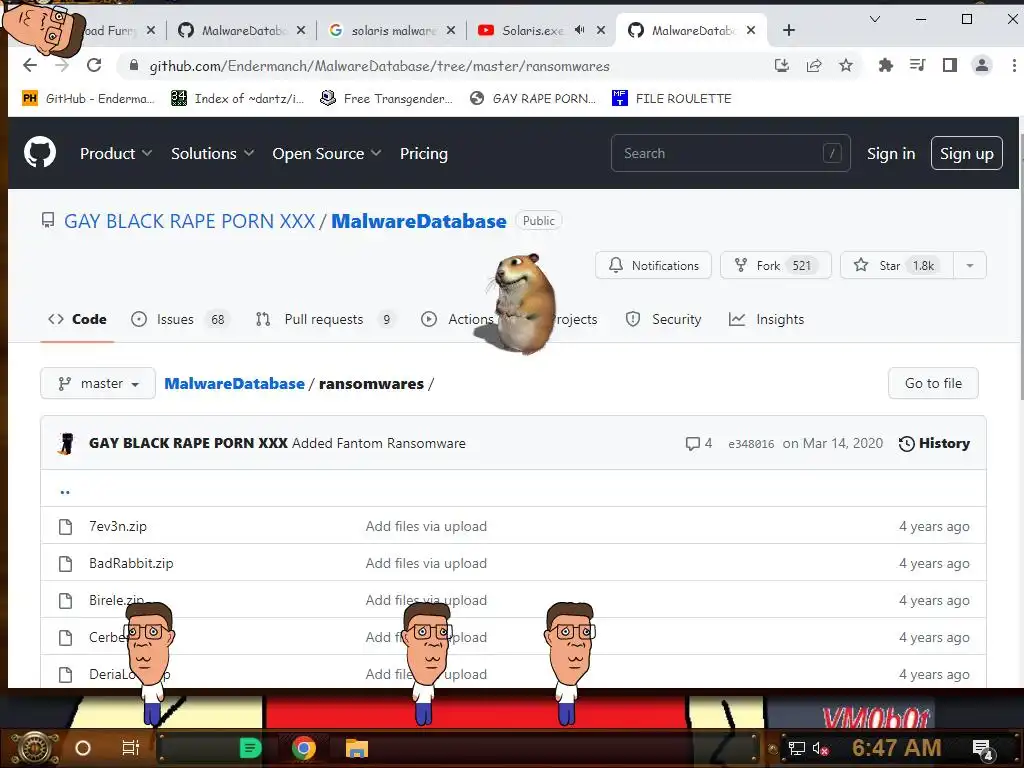Bookmark this page with the address bar star
Viewport: 1024px width, 768px height.
coord(846,65)
